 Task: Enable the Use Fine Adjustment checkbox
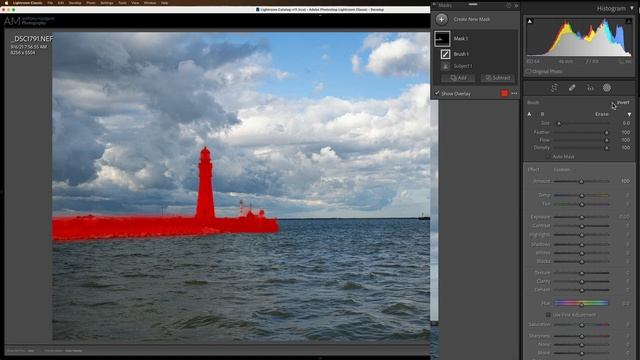coord(548,315)
